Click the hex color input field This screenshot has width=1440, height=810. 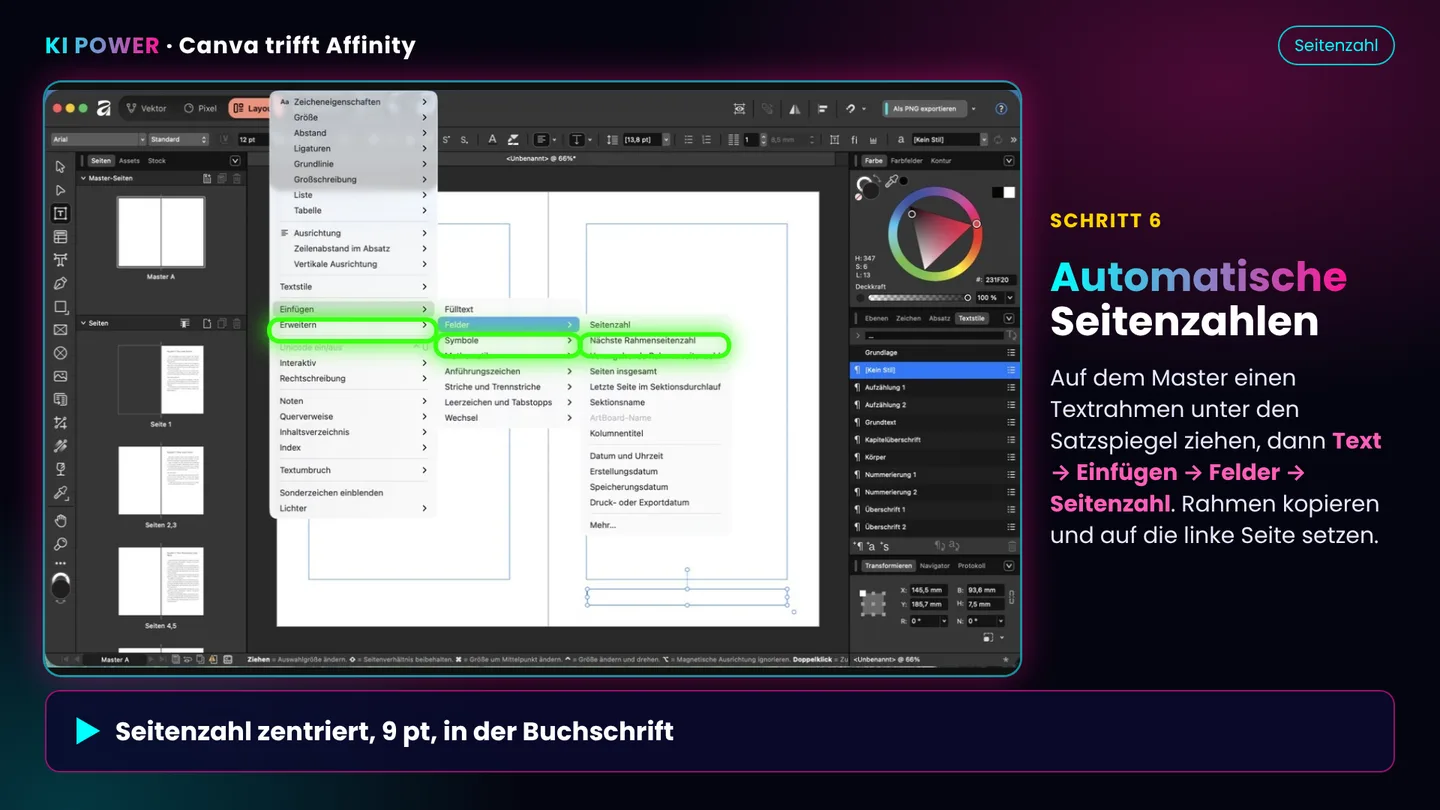click(x=998, y=280)
